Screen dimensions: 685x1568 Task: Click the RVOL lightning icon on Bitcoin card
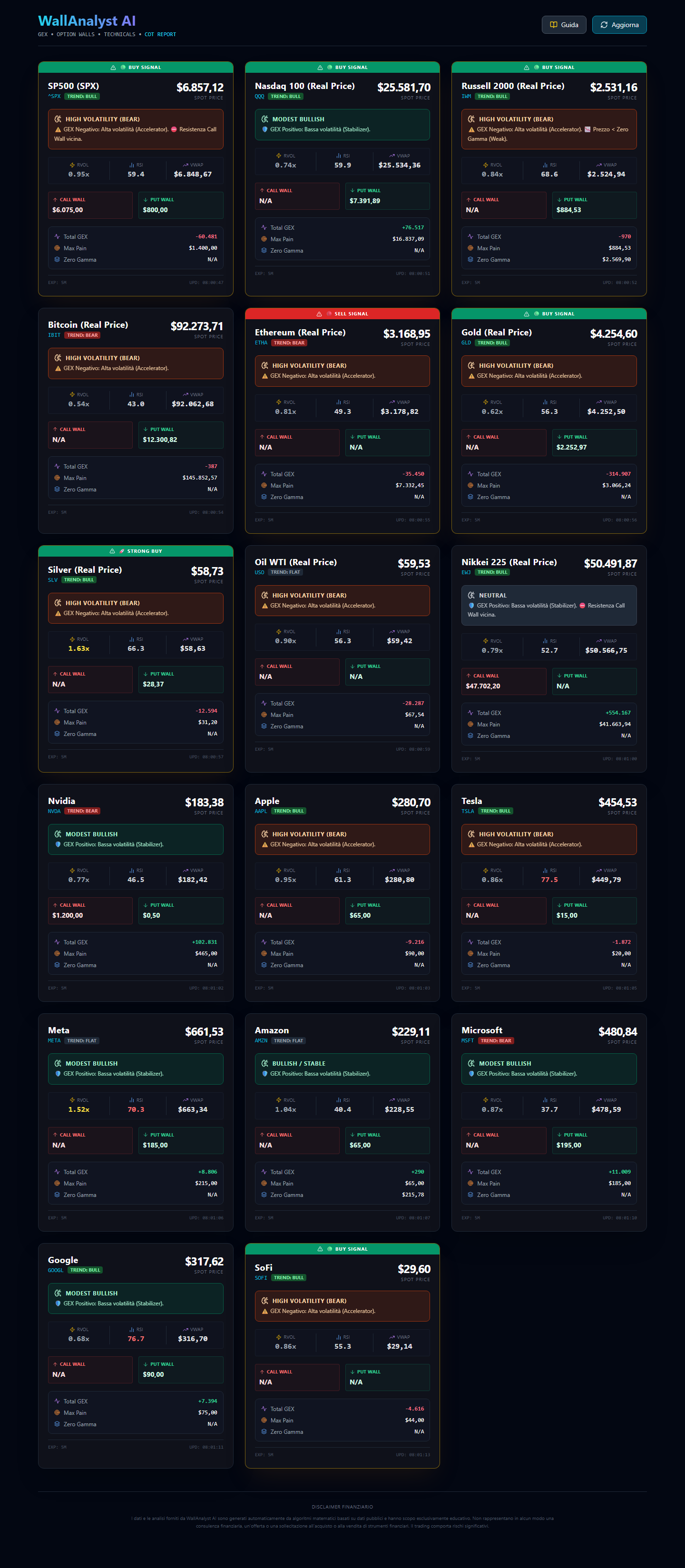[72, 394]
